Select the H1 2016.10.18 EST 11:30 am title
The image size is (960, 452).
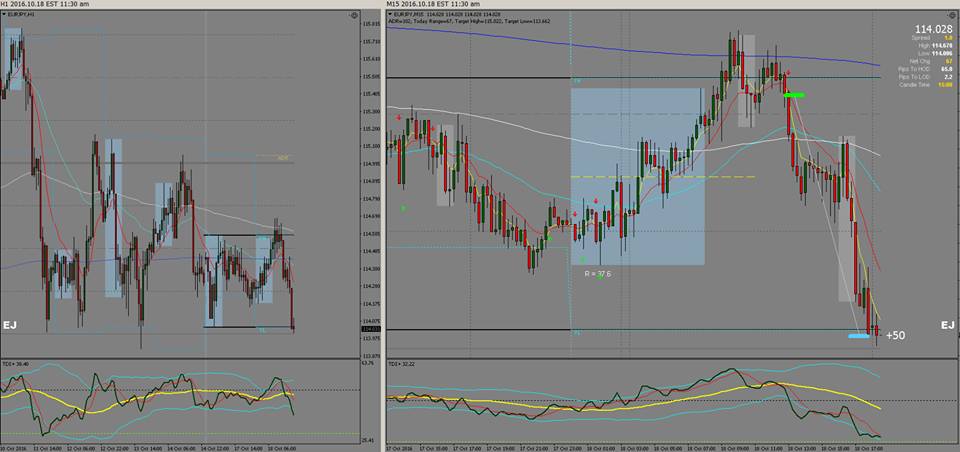tap(44, 4)
